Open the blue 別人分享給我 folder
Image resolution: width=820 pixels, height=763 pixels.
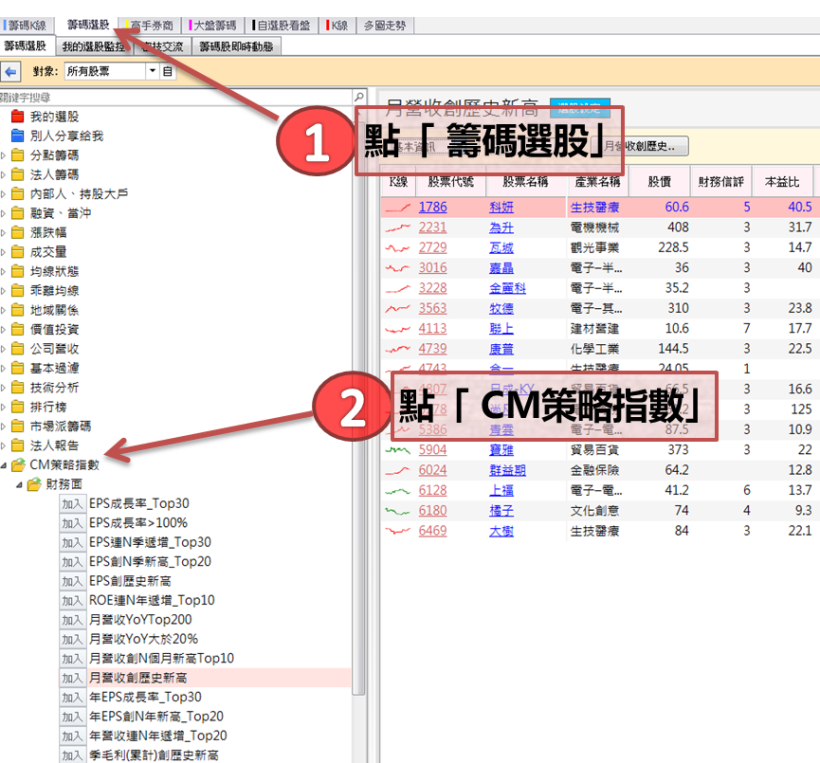pos(18,135)
